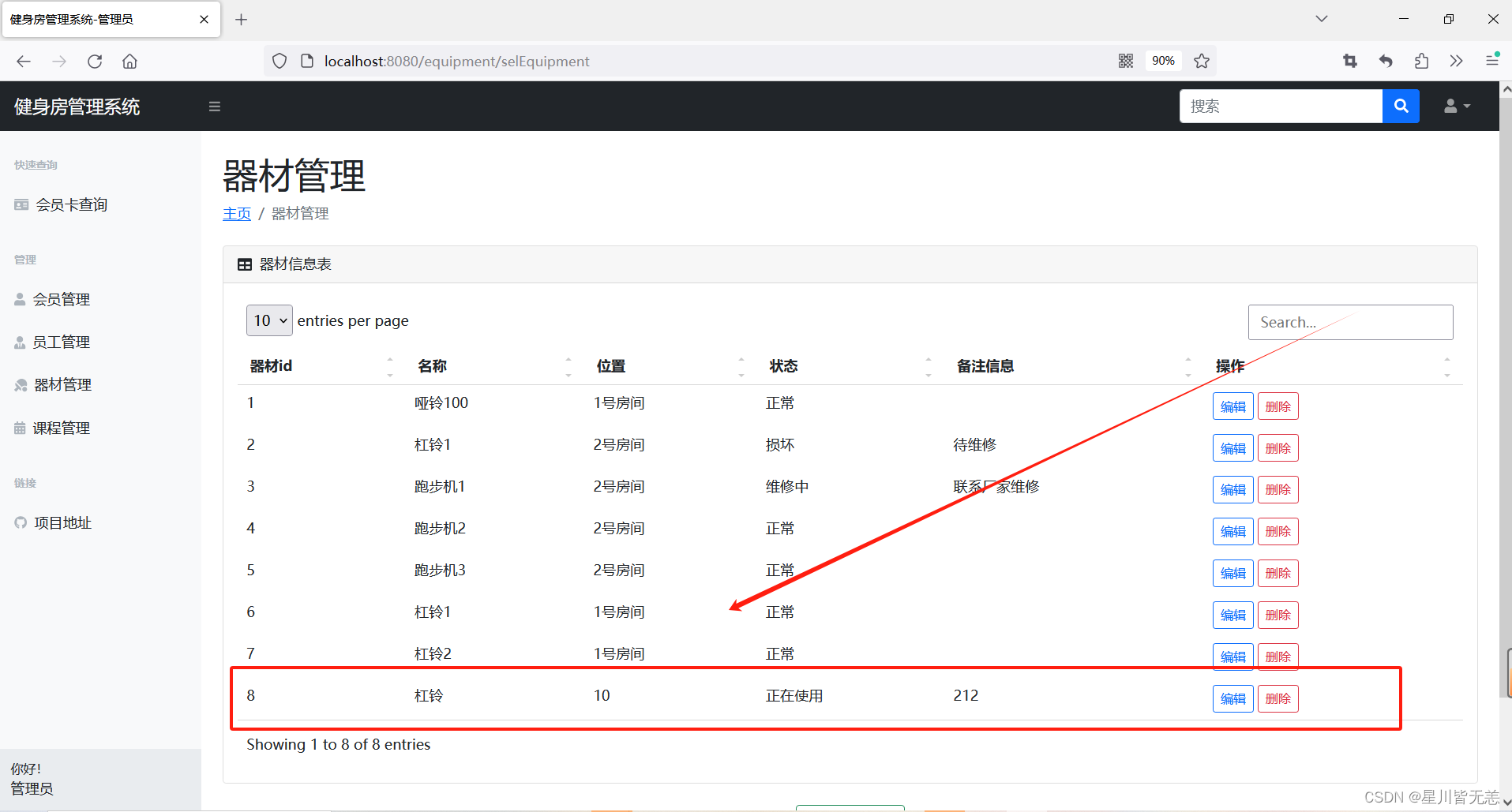Show more toolbar tools chevron

point(1457,61)
